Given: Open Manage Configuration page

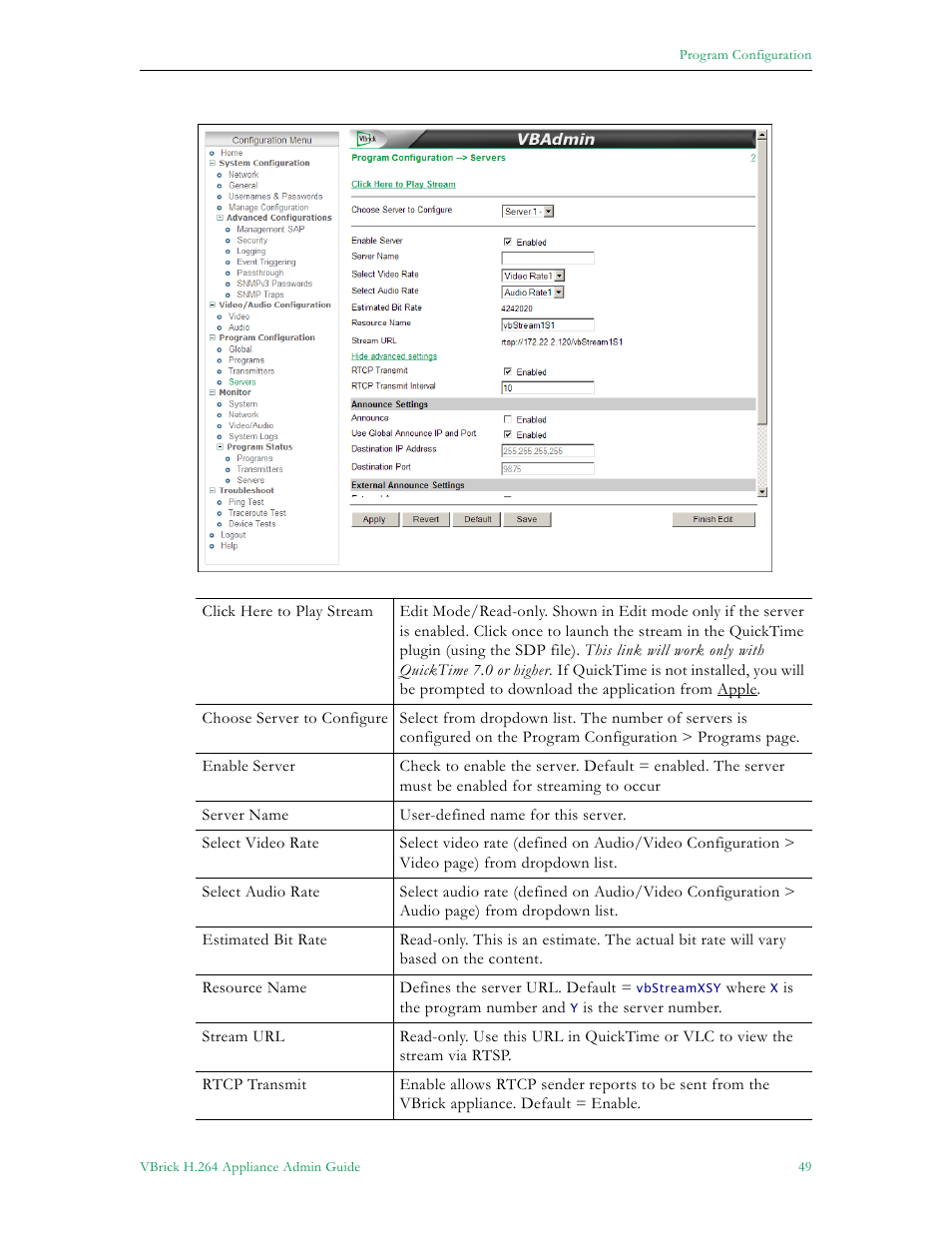Looking at the screenshot, I should pos(268,208).
